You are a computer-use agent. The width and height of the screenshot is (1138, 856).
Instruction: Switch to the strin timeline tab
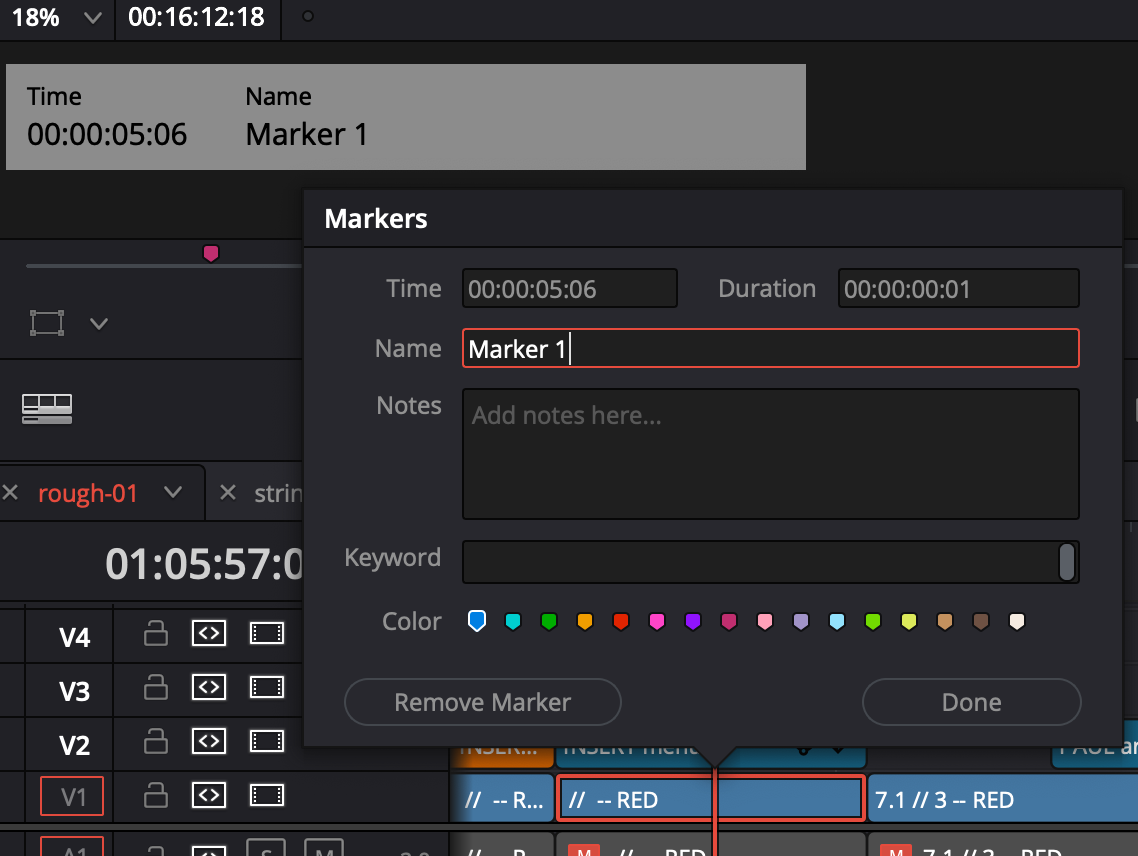coord(283,493)
